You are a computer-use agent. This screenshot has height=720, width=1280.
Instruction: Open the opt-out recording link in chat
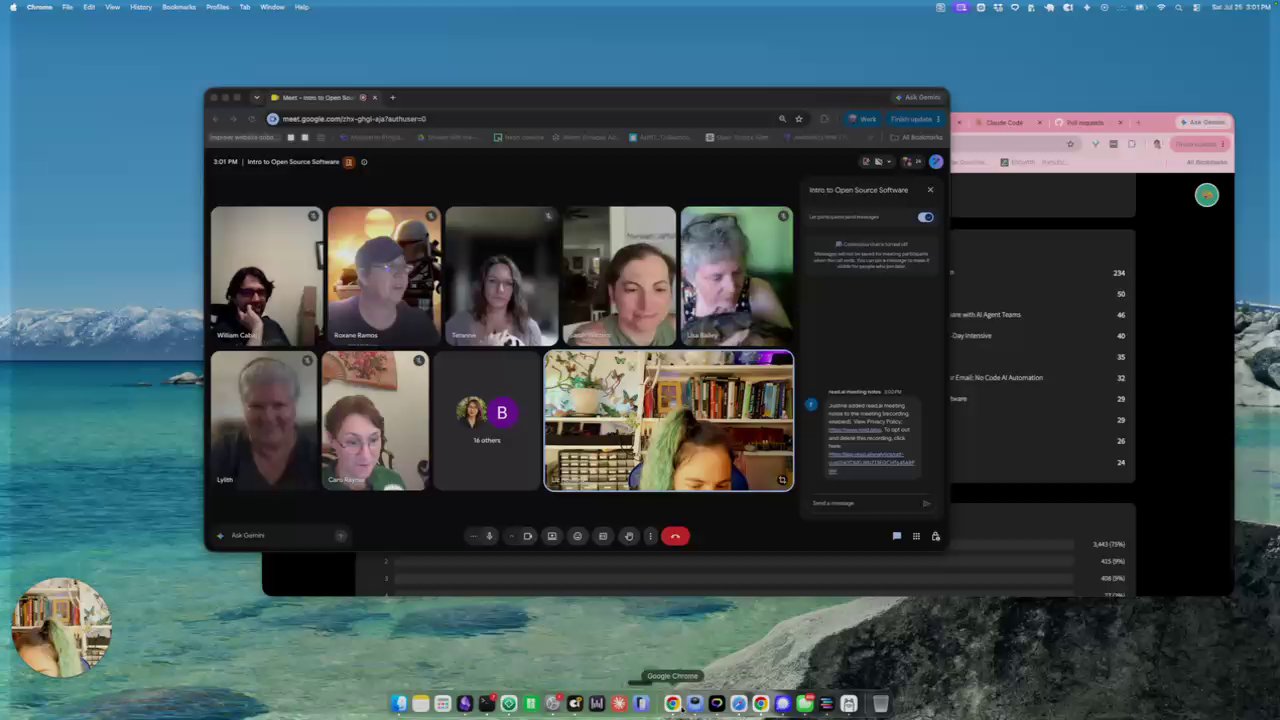pos(870,461)
